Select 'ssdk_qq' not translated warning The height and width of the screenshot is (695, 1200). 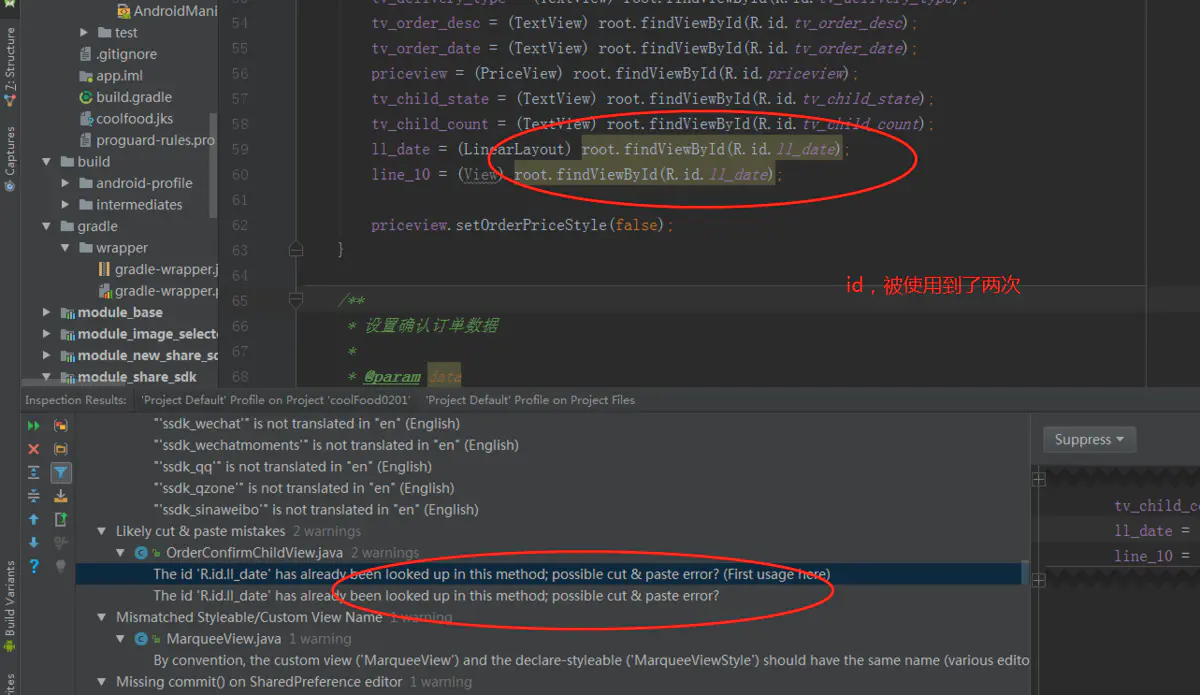(x=293, y=466)
